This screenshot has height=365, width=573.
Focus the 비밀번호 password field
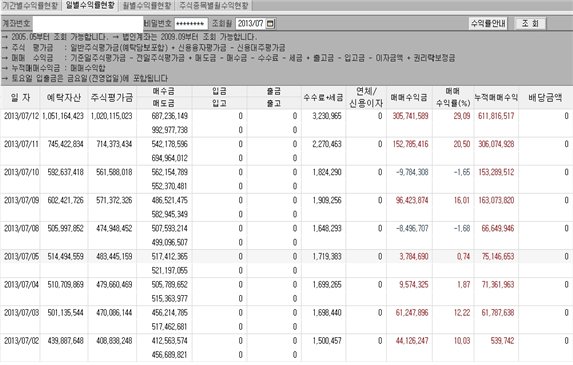coord(191,24)
